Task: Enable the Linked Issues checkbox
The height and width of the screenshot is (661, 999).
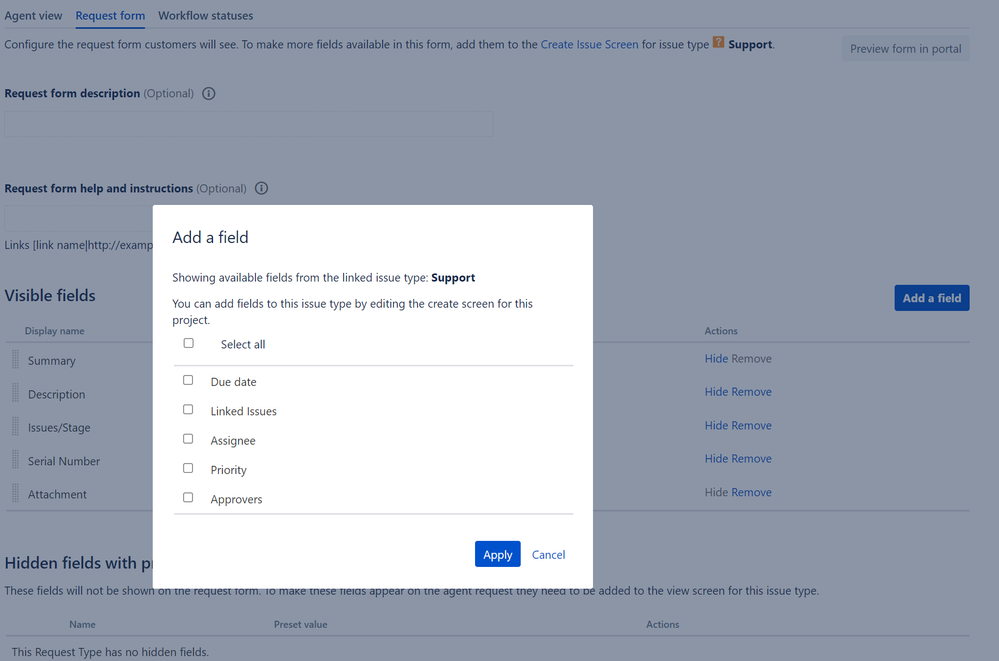Action: click(x=188, y=409)
